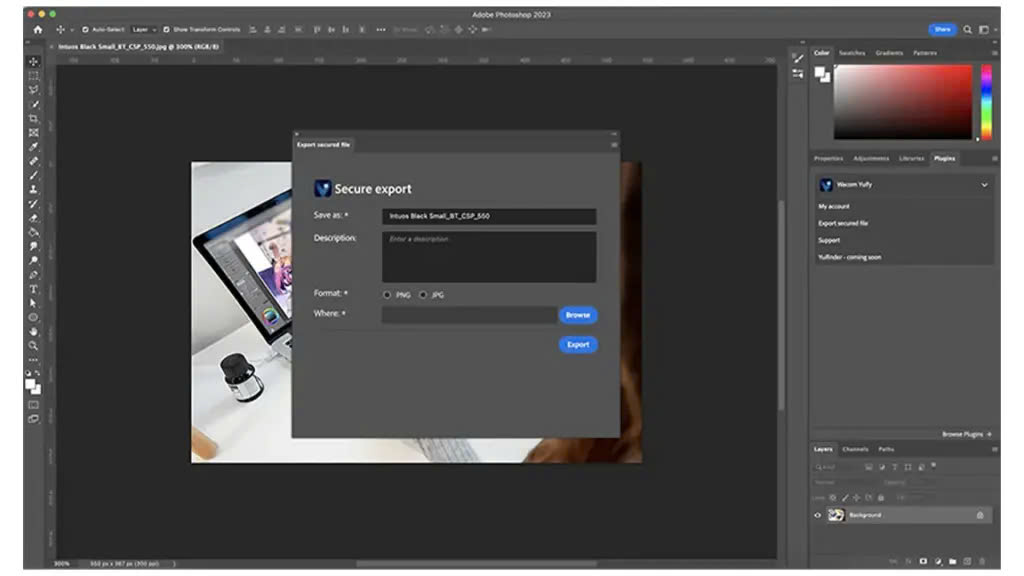Click the Home icon in options bar
This screenshot has height=576, width=1024.
point(38,30)
